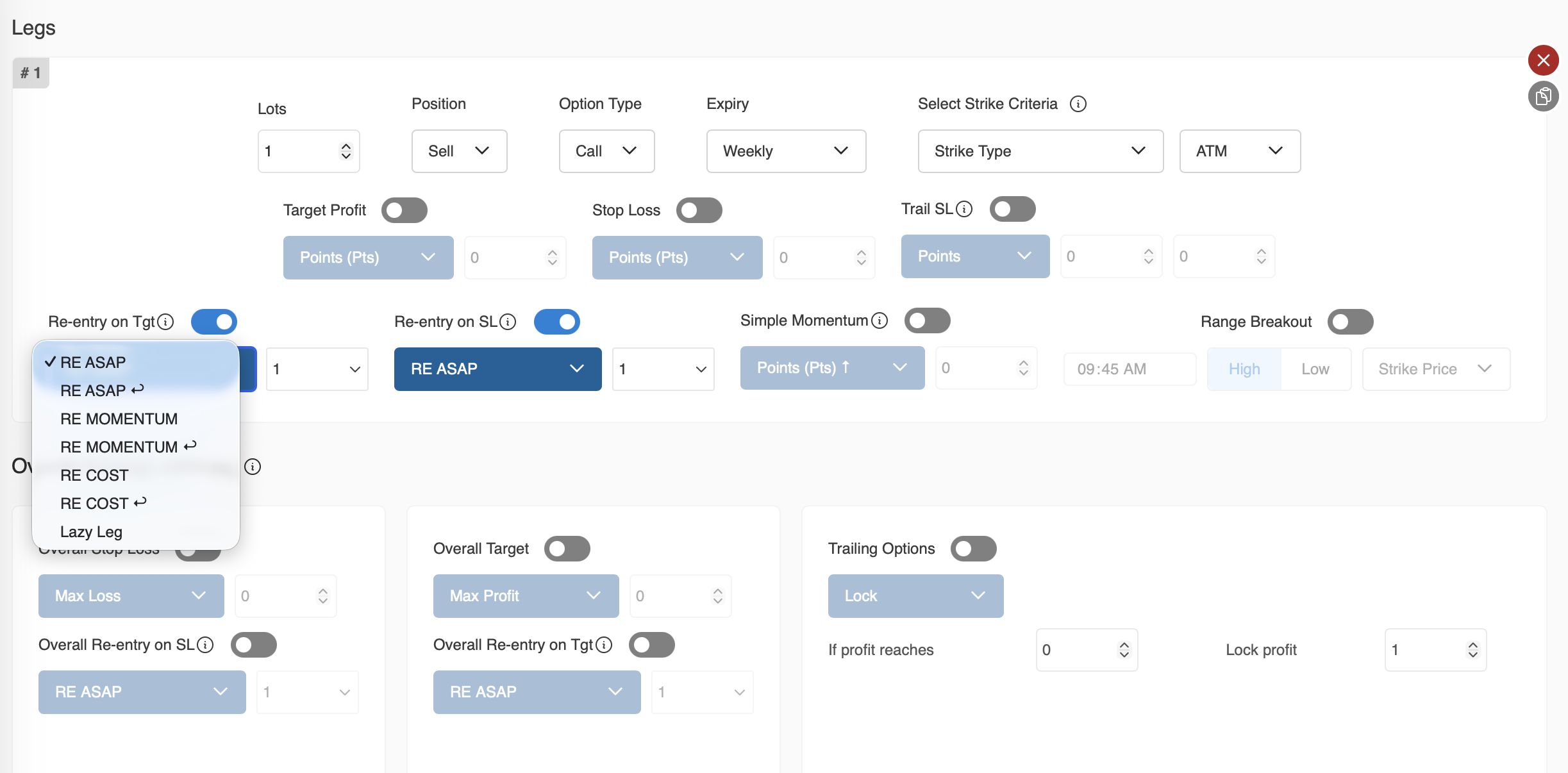Select RE MOMENTUM from the list
Image resolution: width=1568 pixels, height=773 pixels.
(119, 419)
